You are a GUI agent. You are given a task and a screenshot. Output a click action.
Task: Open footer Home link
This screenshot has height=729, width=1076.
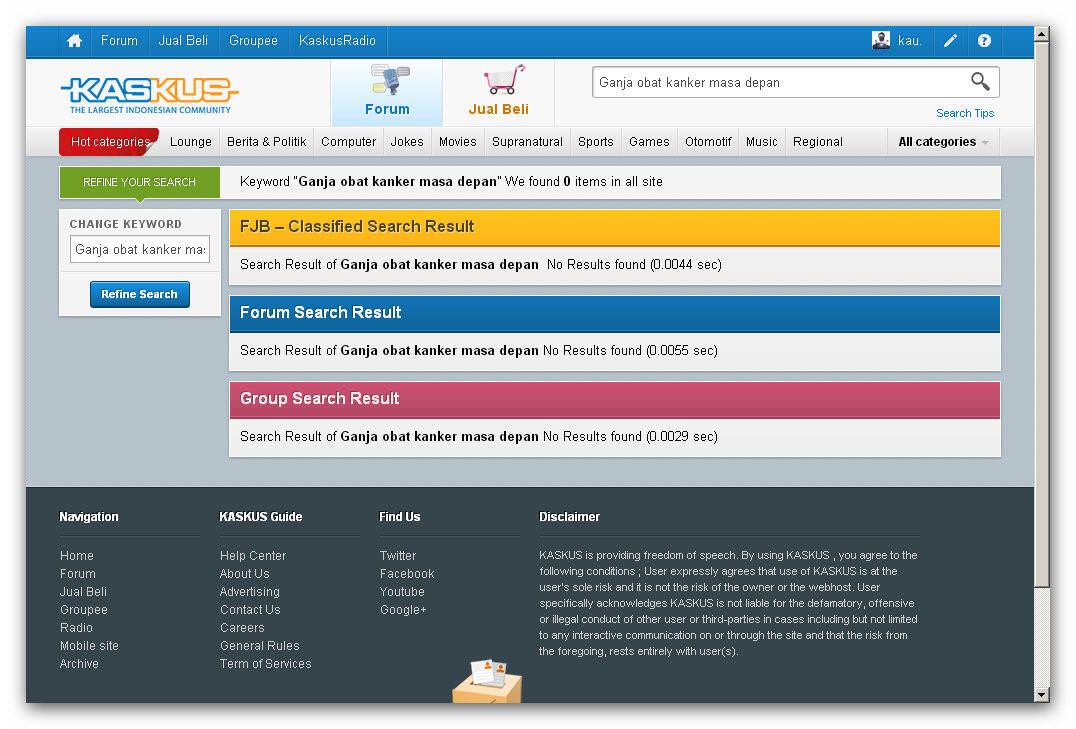click(77, 555)
